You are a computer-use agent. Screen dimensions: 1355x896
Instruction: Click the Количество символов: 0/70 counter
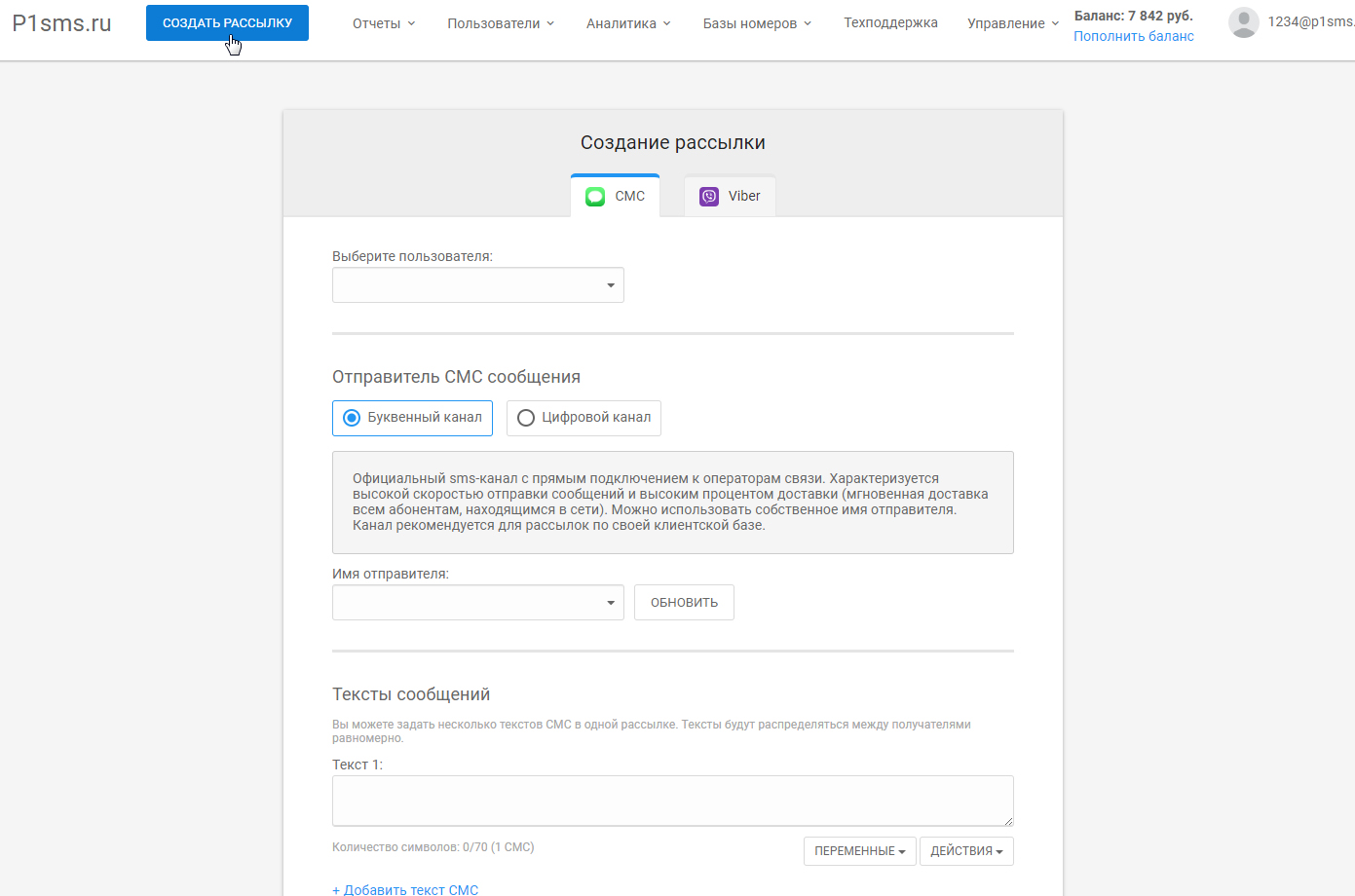pyautogui.click(x=433, y=847)
